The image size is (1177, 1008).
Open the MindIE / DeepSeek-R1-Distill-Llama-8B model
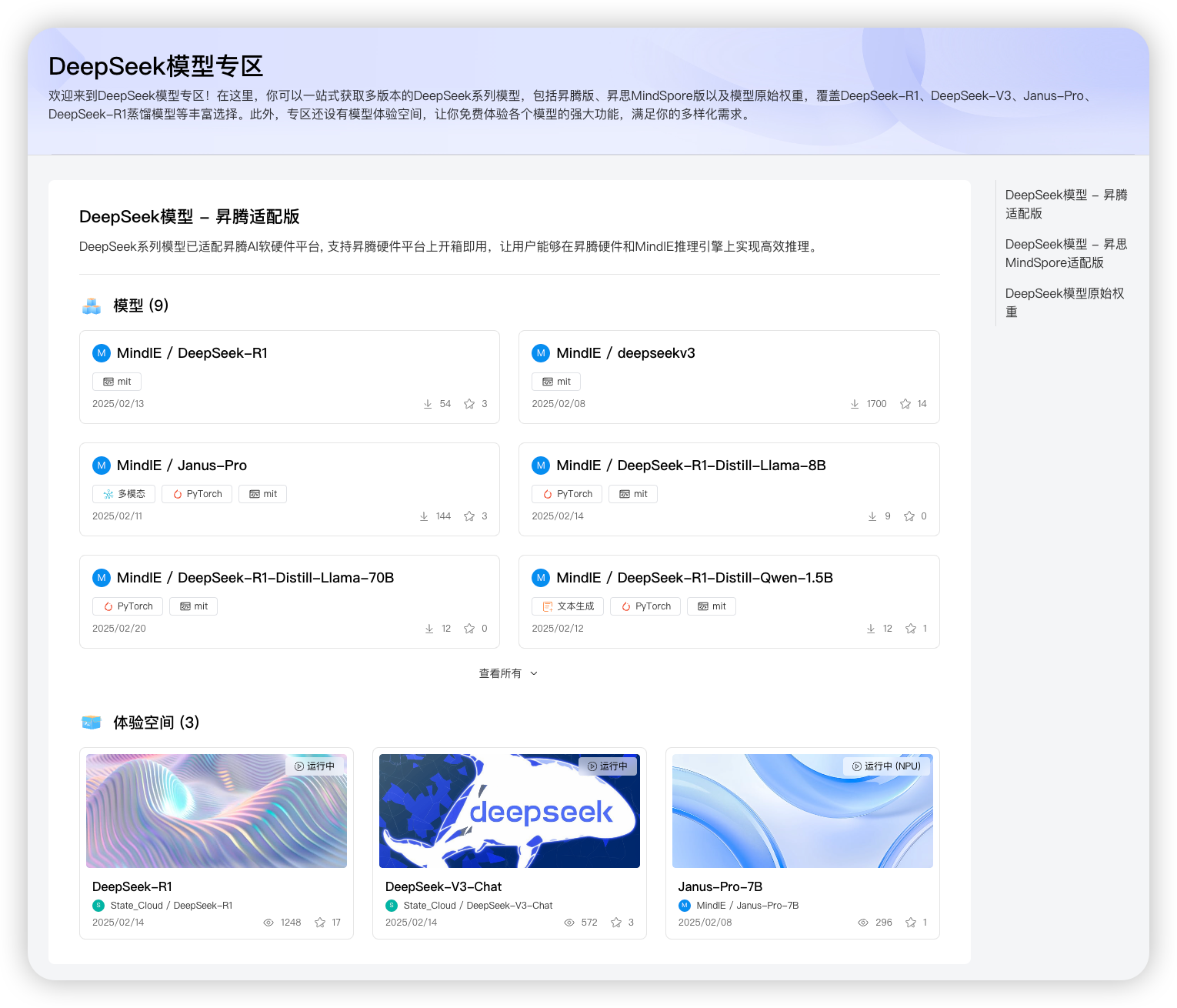(x=691, y=466)
